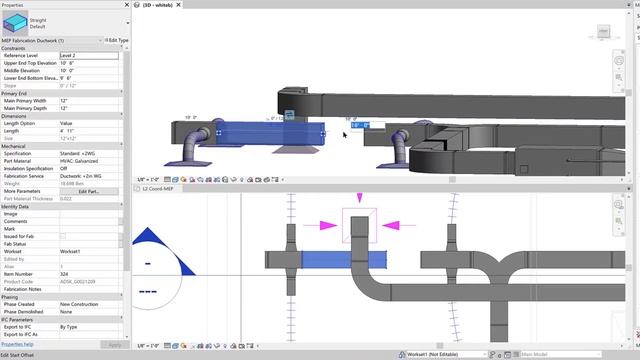Collapse the Primary End section
This screenshot has height=360, width=640.
pyautogui.click(x=121, y=93)
